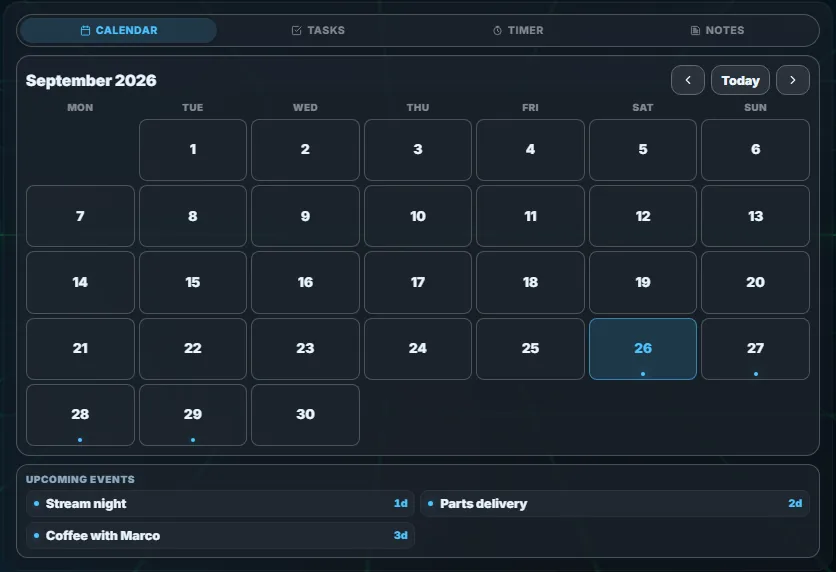Open the Stream night event

coord(220,504)
